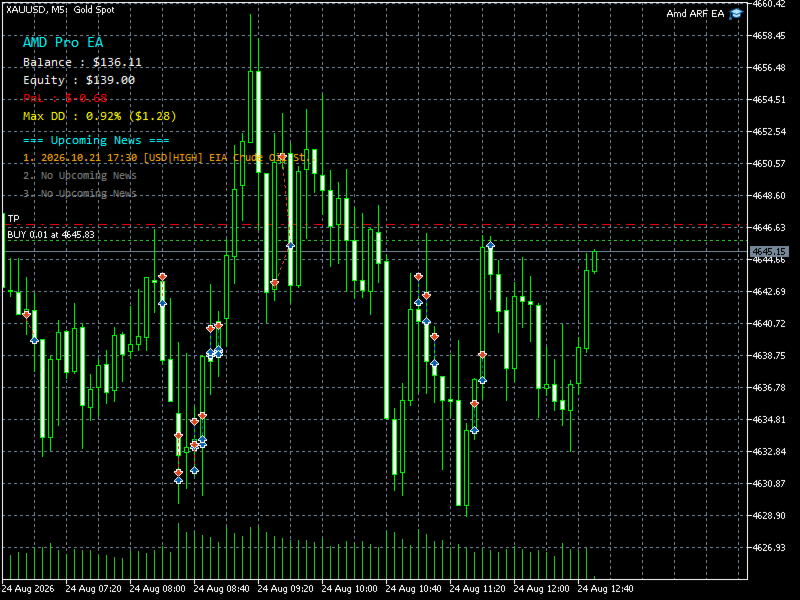Click the graduation cap Expert Advisor icon
Screen dimensions: 800x600
tap(735, 14)
